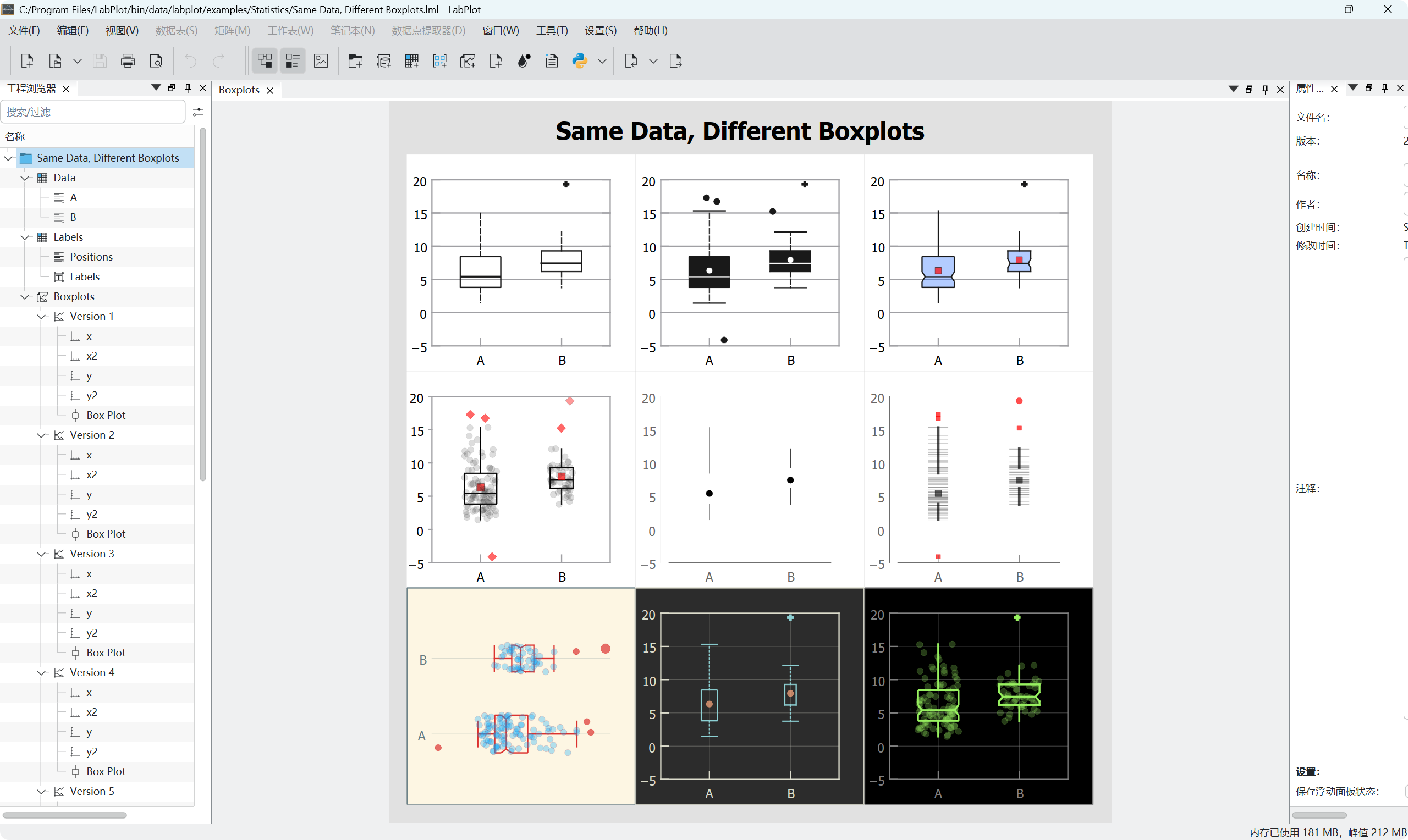Click the 搜索/过滤 search field

94,112
